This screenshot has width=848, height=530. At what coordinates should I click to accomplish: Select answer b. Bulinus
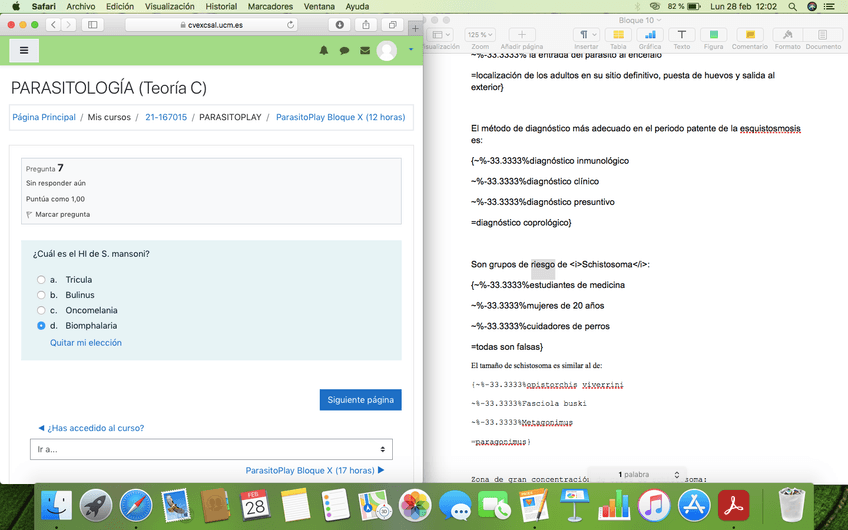click(41, 295)
